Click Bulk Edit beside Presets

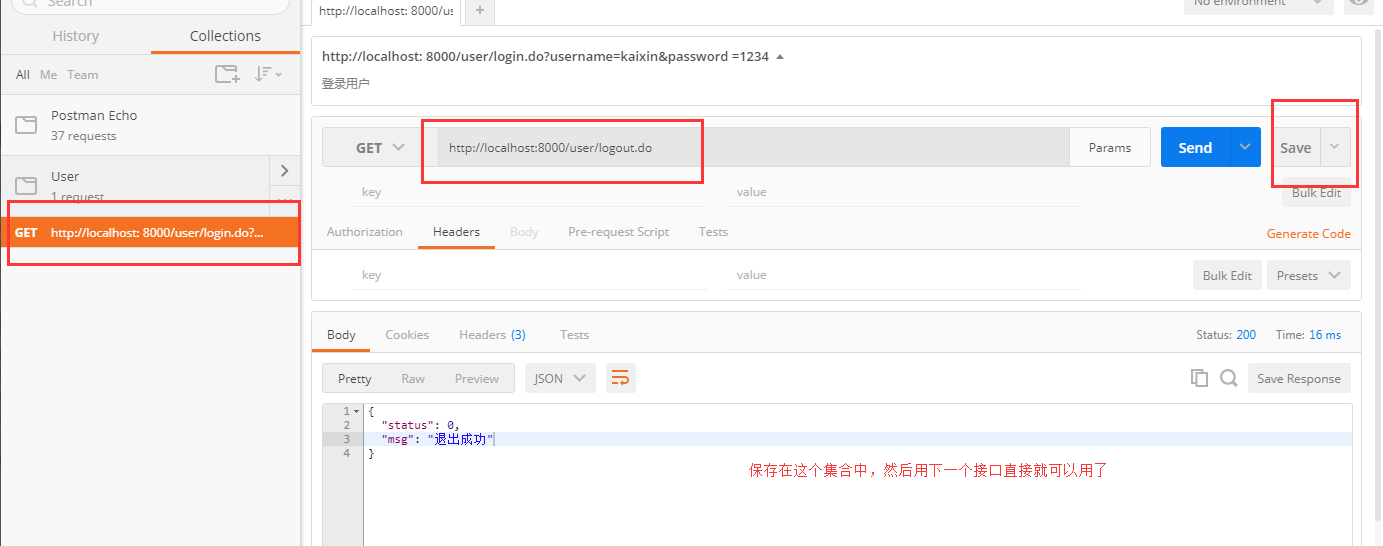click(x=1227, y=275)
